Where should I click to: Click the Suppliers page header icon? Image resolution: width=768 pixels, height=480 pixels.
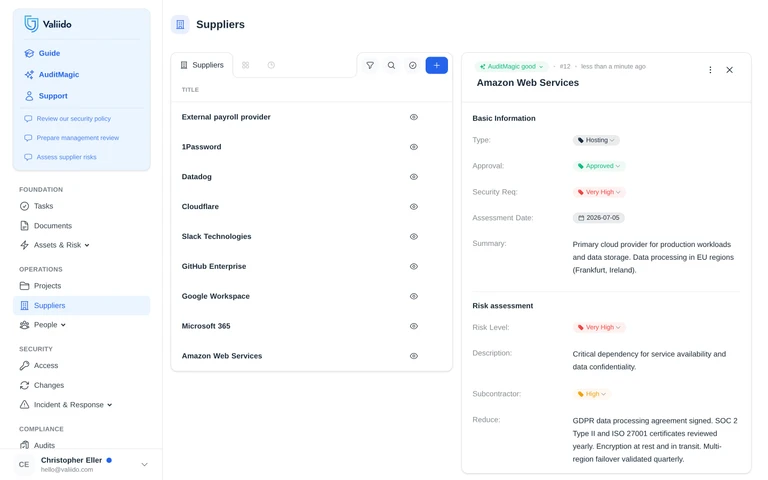coord(180,24)
